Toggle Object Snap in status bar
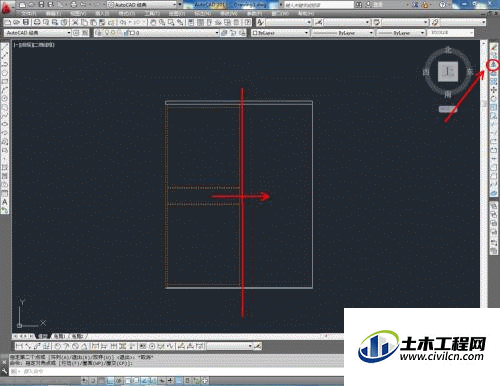This screenshot has height=386, width=500. pos(128,380)
